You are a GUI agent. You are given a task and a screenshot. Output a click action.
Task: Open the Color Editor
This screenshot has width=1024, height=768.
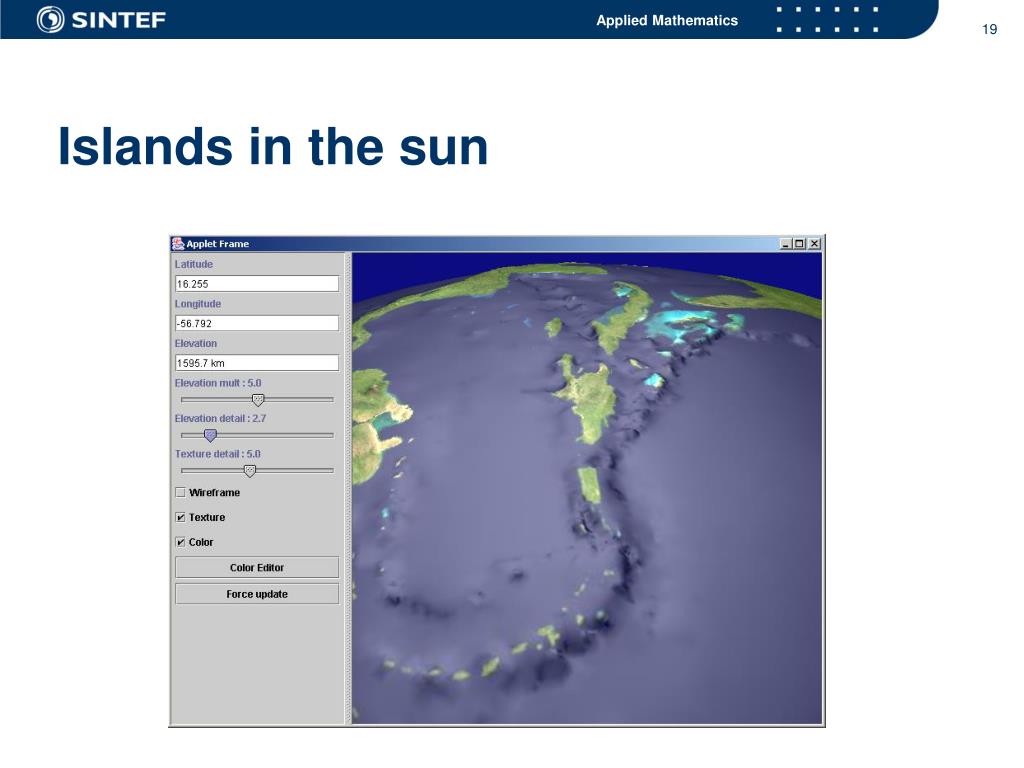(x=257, y=568)
